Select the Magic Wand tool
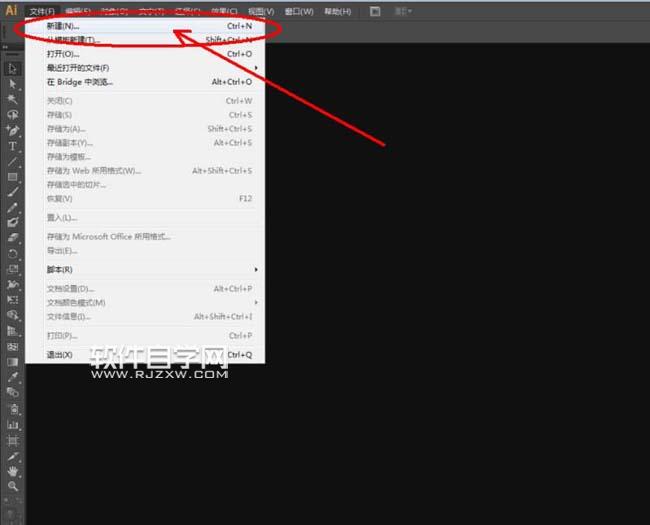Viewport: 650px width, 525px height. coord(12,100)
